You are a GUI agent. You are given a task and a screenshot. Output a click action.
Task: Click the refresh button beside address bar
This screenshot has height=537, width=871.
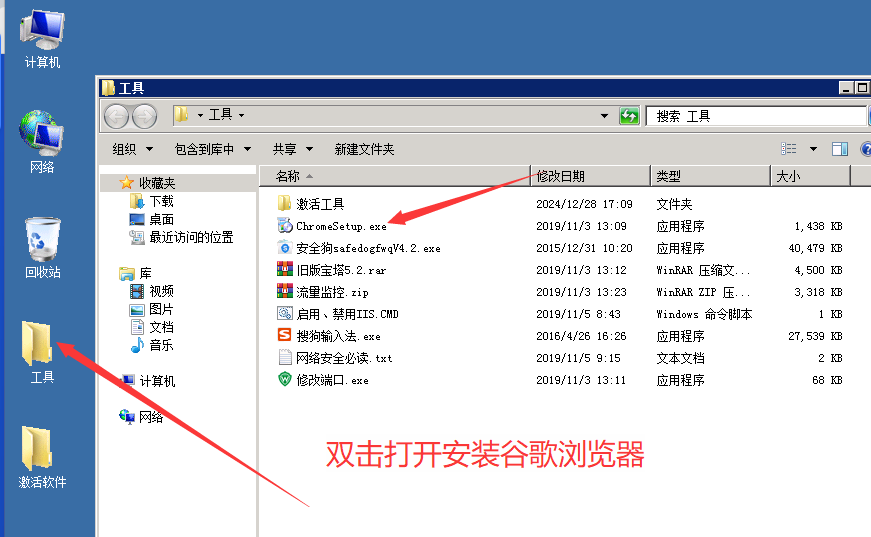(x=629, y=116)
